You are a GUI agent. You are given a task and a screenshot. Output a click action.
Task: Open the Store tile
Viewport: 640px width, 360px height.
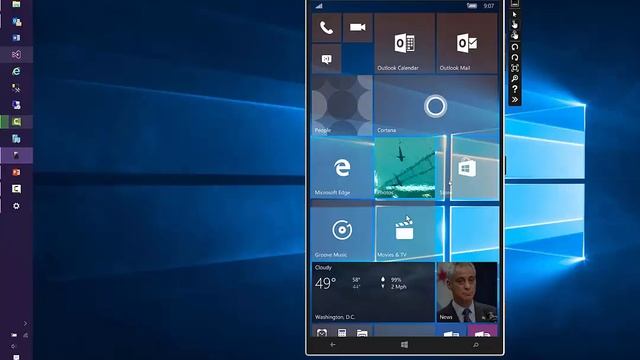[467, 168]
